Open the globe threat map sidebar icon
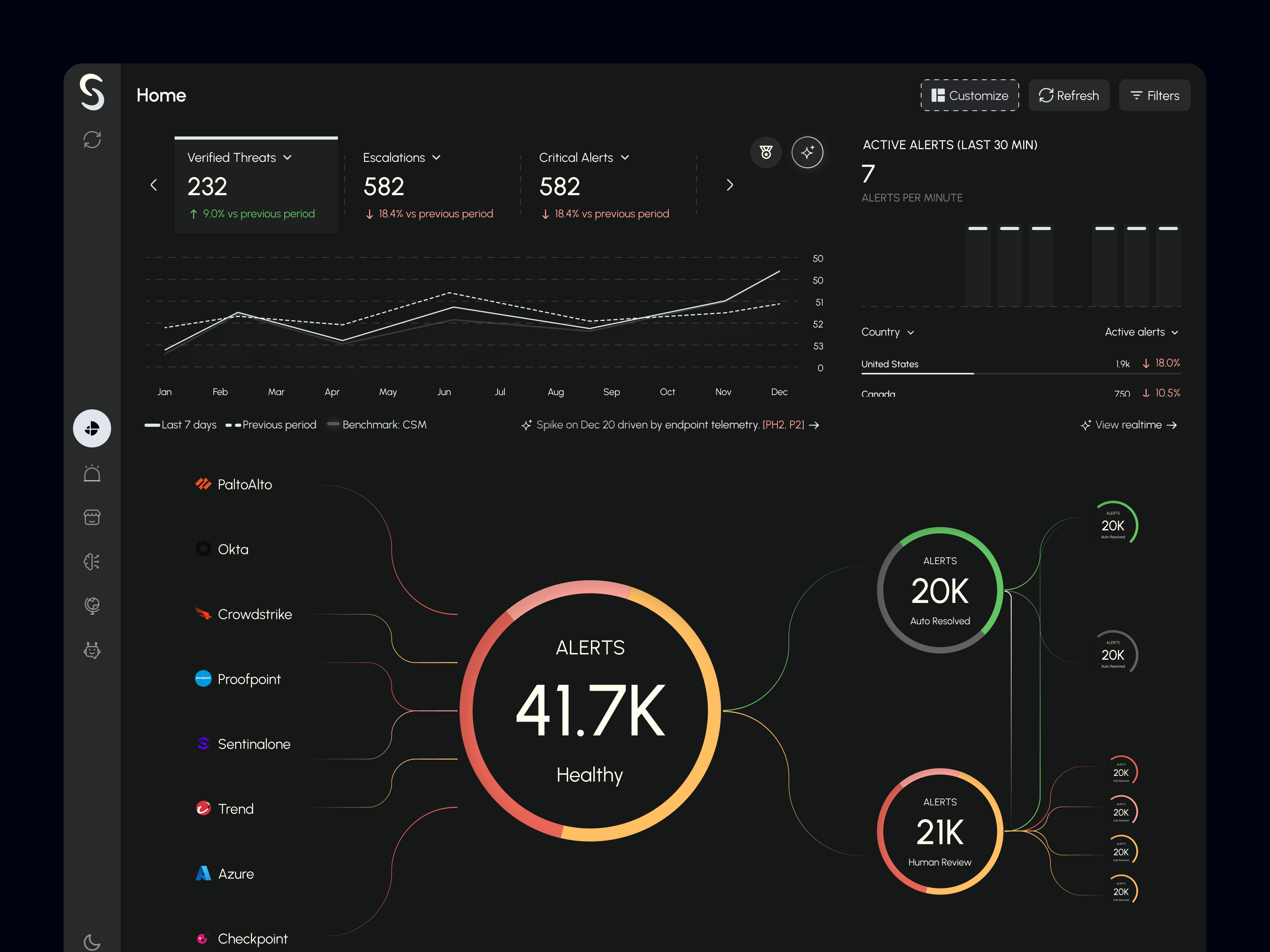This screenshot has width=1270, height=952. click(92, 605)
